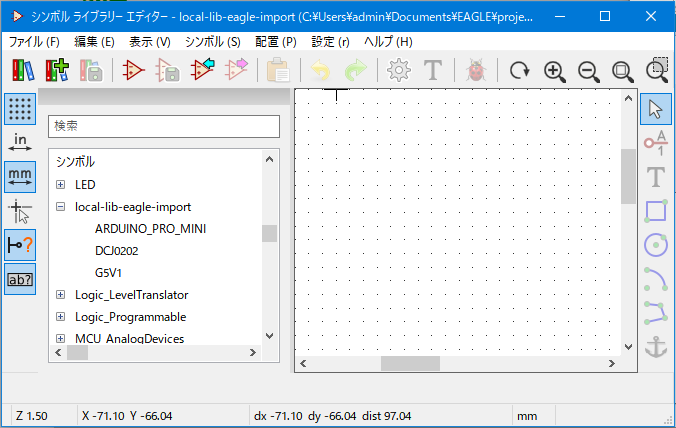Click save symbol icon
676x428 pixels.
tap(168, 70)
